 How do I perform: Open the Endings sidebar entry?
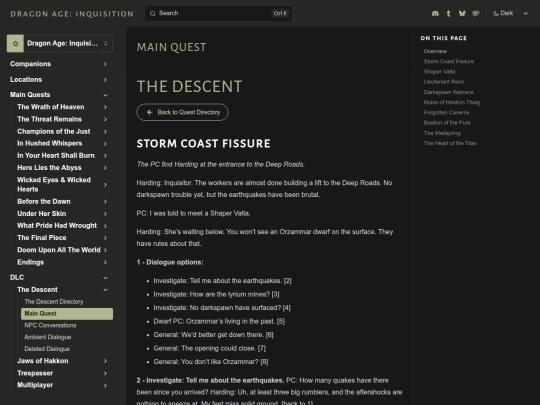(31, 262)
